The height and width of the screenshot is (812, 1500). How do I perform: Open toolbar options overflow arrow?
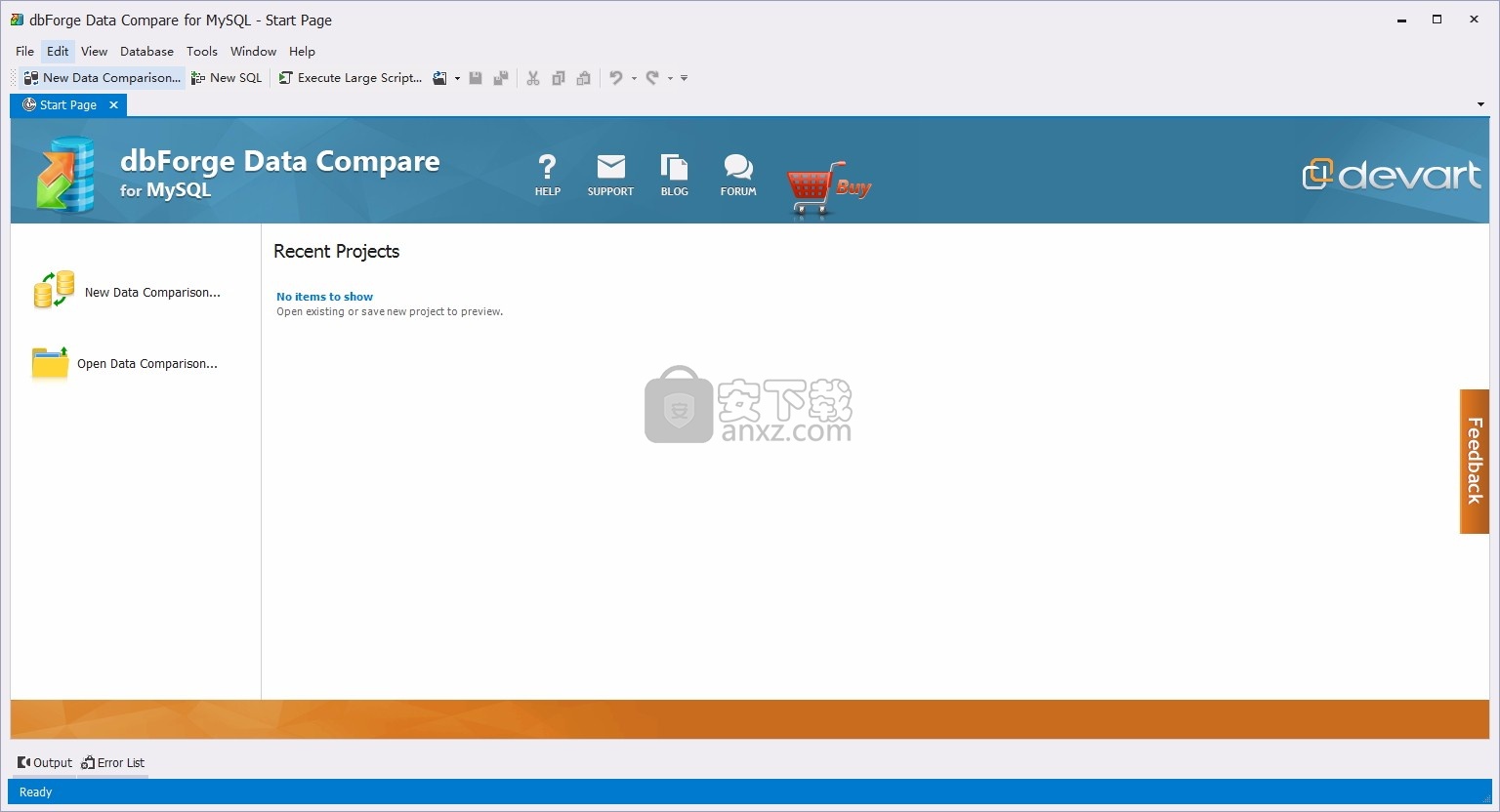[x=684, y=78]
